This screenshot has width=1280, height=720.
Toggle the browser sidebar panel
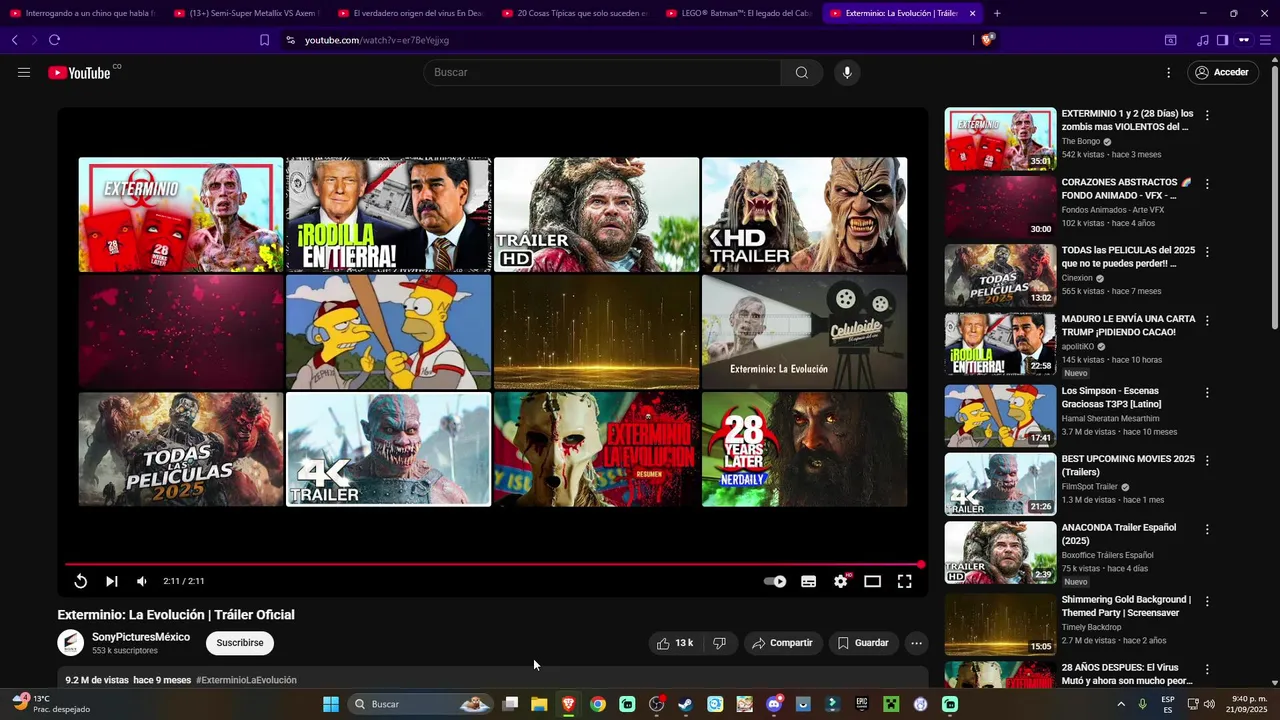(1222, 40)
